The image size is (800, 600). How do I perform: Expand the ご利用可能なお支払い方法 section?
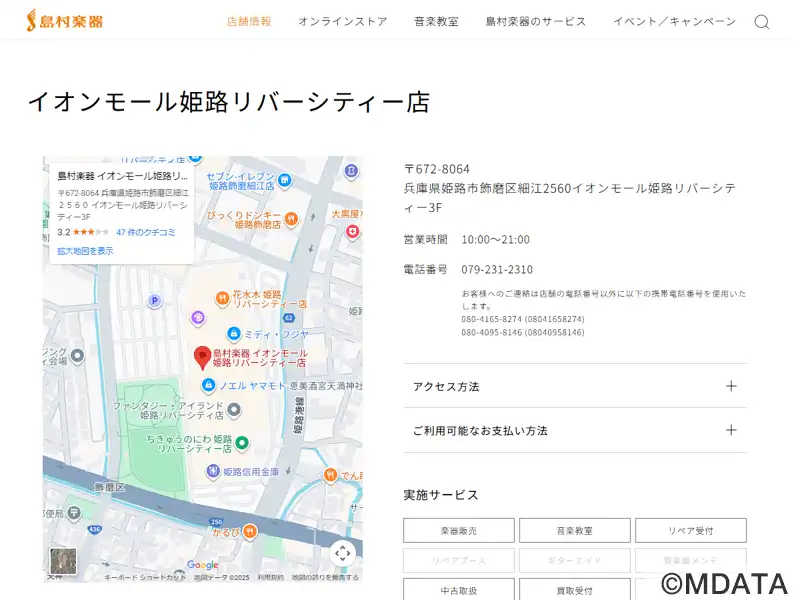[x=575, y=431]
